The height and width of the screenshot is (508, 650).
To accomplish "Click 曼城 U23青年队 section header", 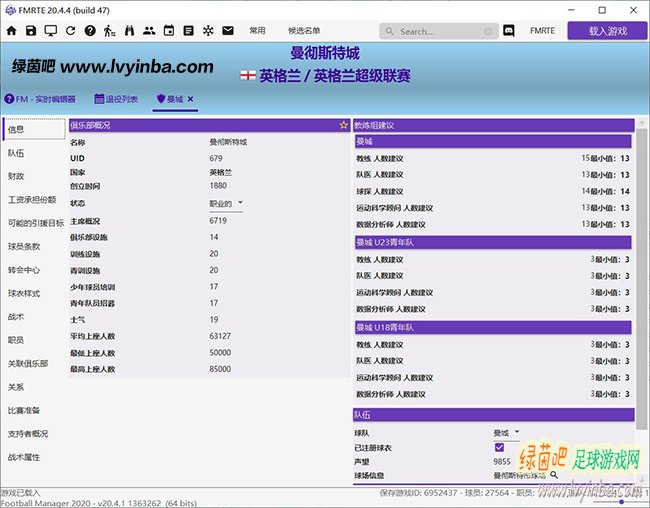I will pyautogui.click(x=493, y=243).
